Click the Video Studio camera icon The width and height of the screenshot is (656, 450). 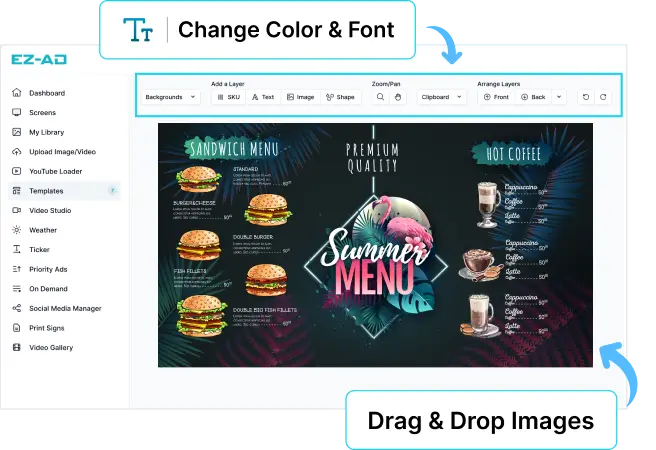coord(17,210)
